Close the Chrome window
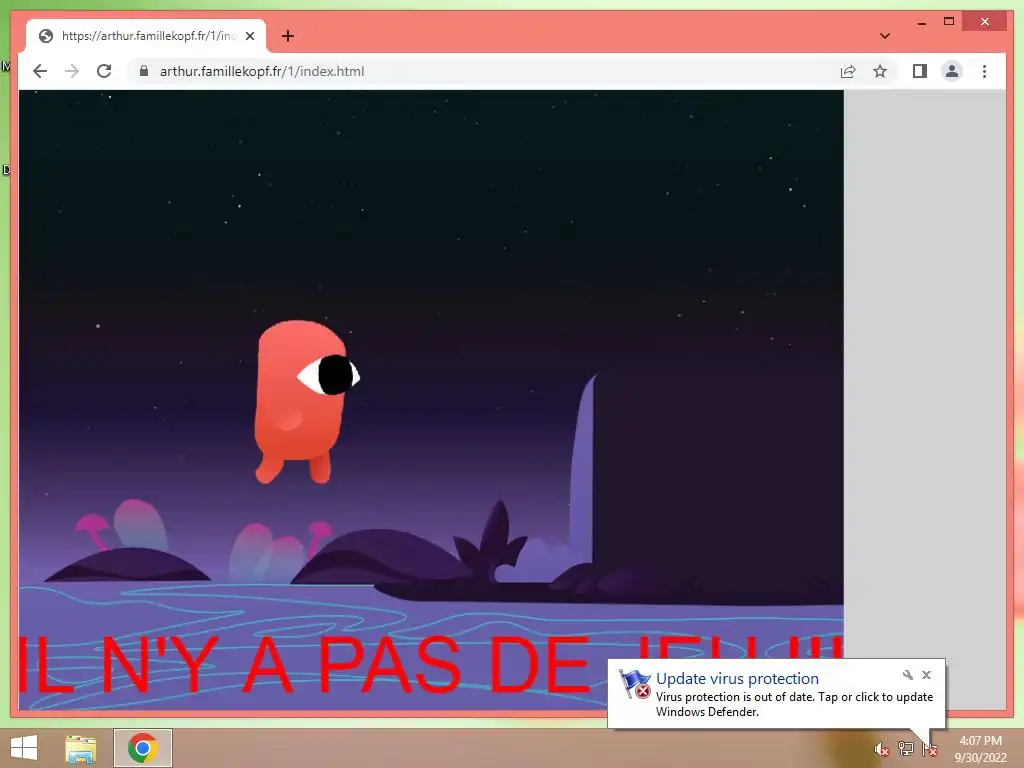This screenshot has height=768, width=1024. 985,22
